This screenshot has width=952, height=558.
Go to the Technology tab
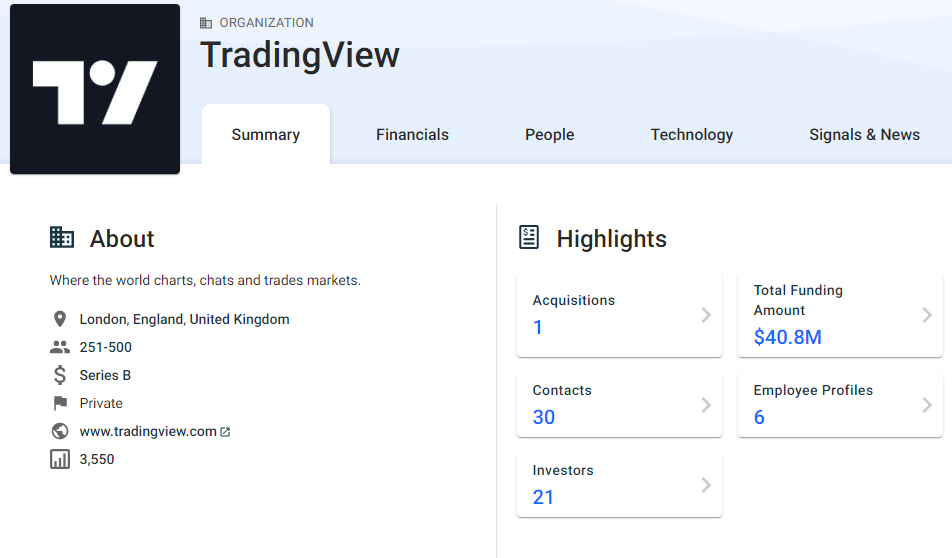(x=692, y=134)
